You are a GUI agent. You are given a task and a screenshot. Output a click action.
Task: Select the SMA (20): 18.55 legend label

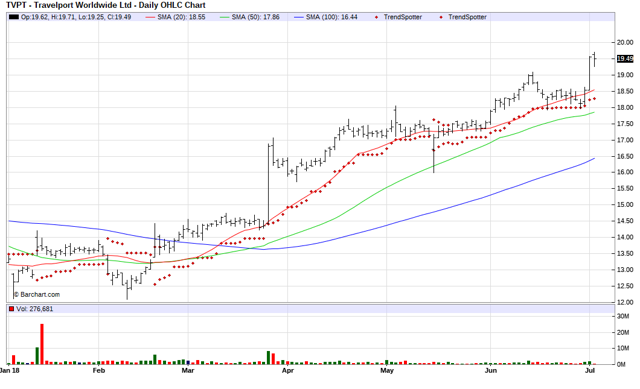[181, 17]
